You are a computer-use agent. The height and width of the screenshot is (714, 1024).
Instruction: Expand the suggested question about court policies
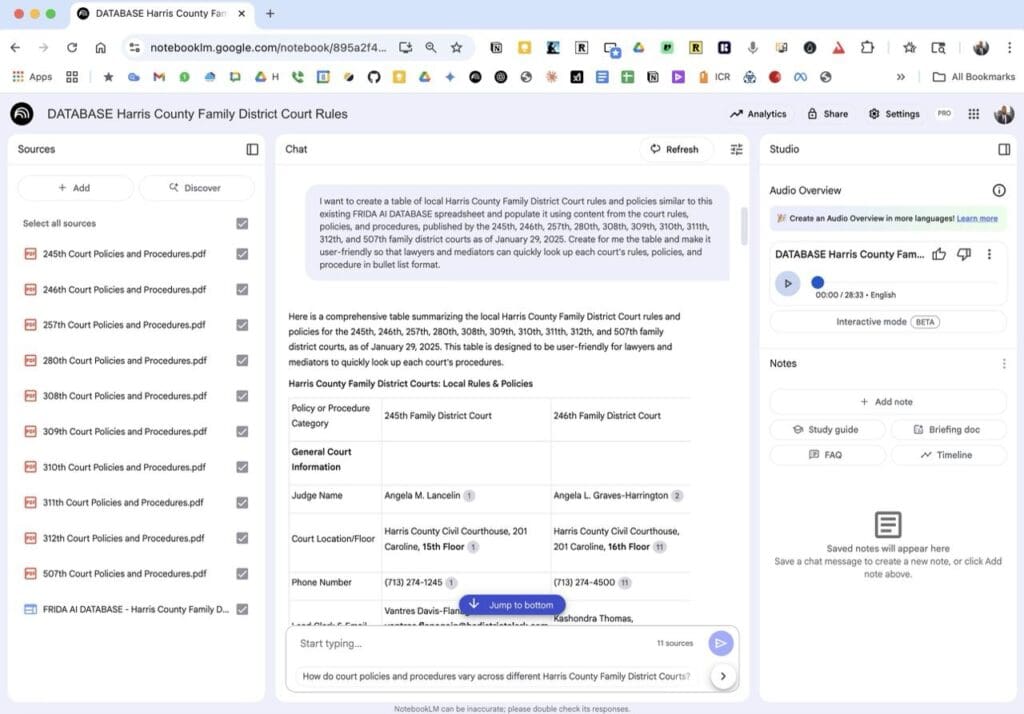click(722, 675)
